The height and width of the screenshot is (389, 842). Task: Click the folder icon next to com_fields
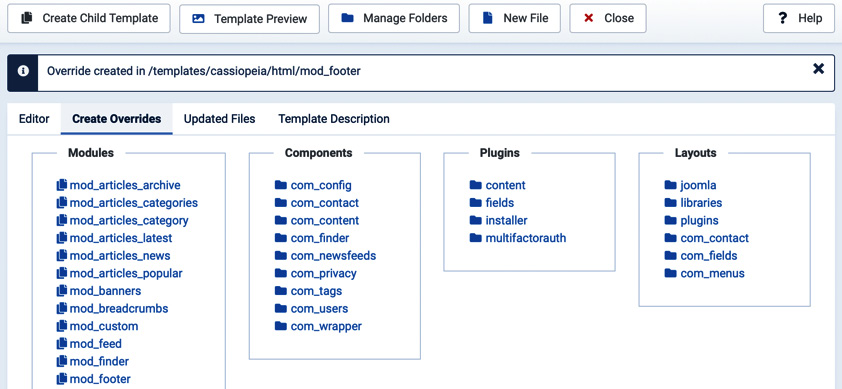[x=670, y=255]
